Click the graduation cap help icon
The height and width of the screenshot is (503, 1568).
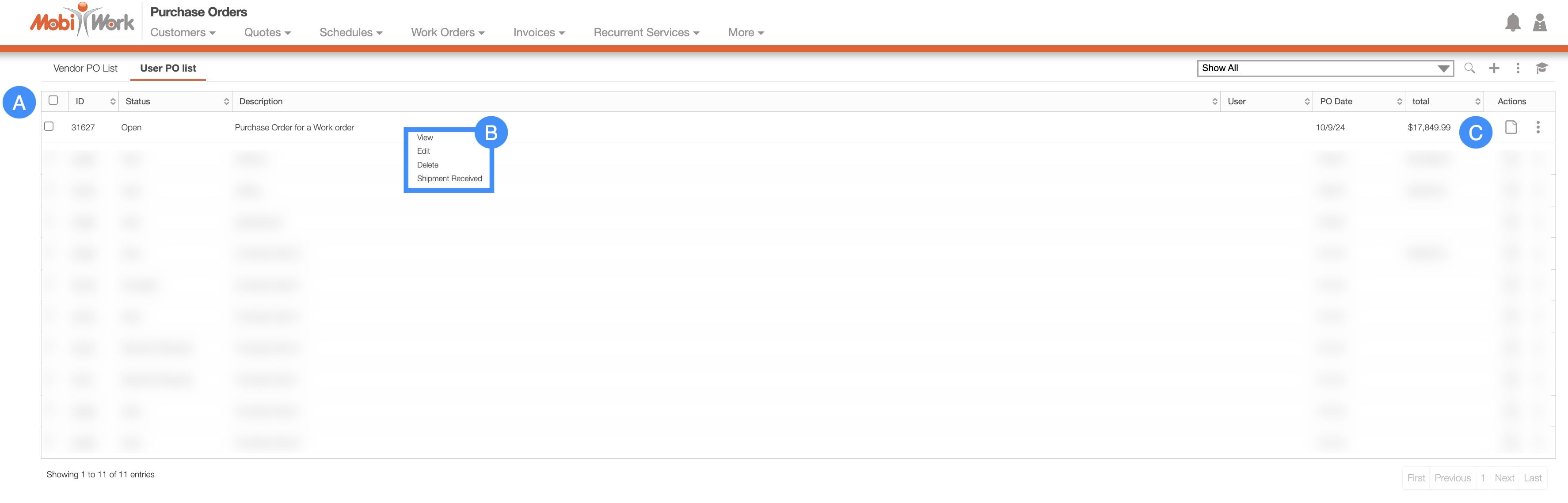(1541, 68)
